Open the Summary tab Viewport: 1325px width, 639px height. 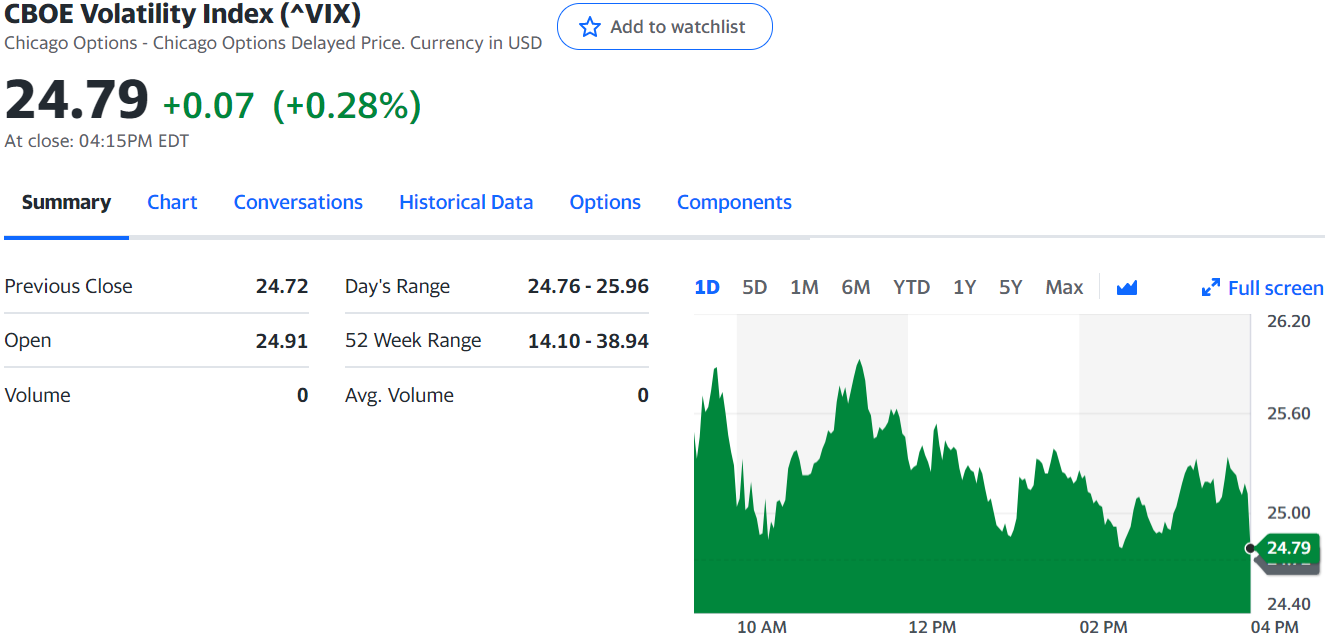(x=66, y=202)
